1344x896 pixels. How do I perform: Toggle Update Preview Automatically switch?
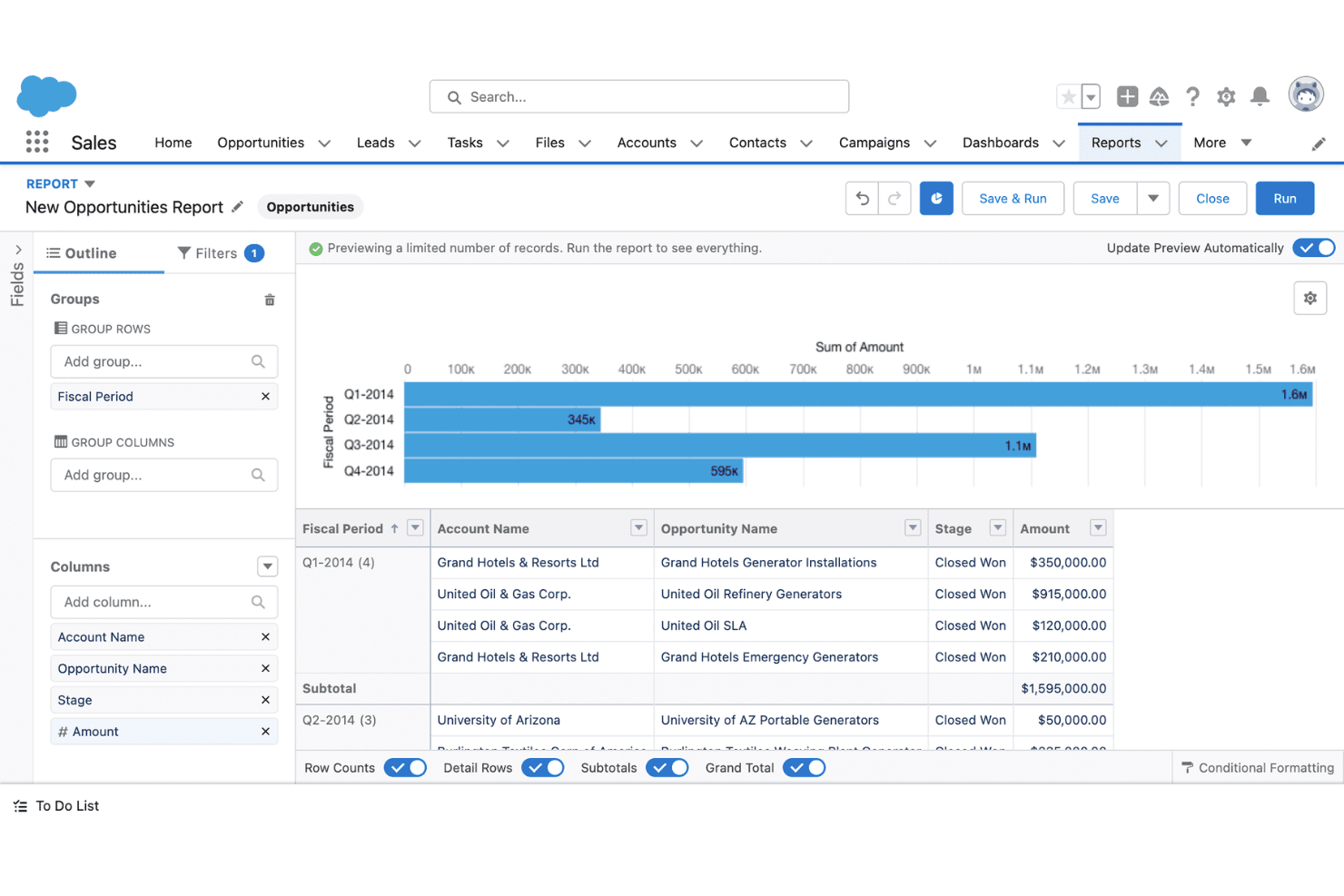coord(1314,248)
